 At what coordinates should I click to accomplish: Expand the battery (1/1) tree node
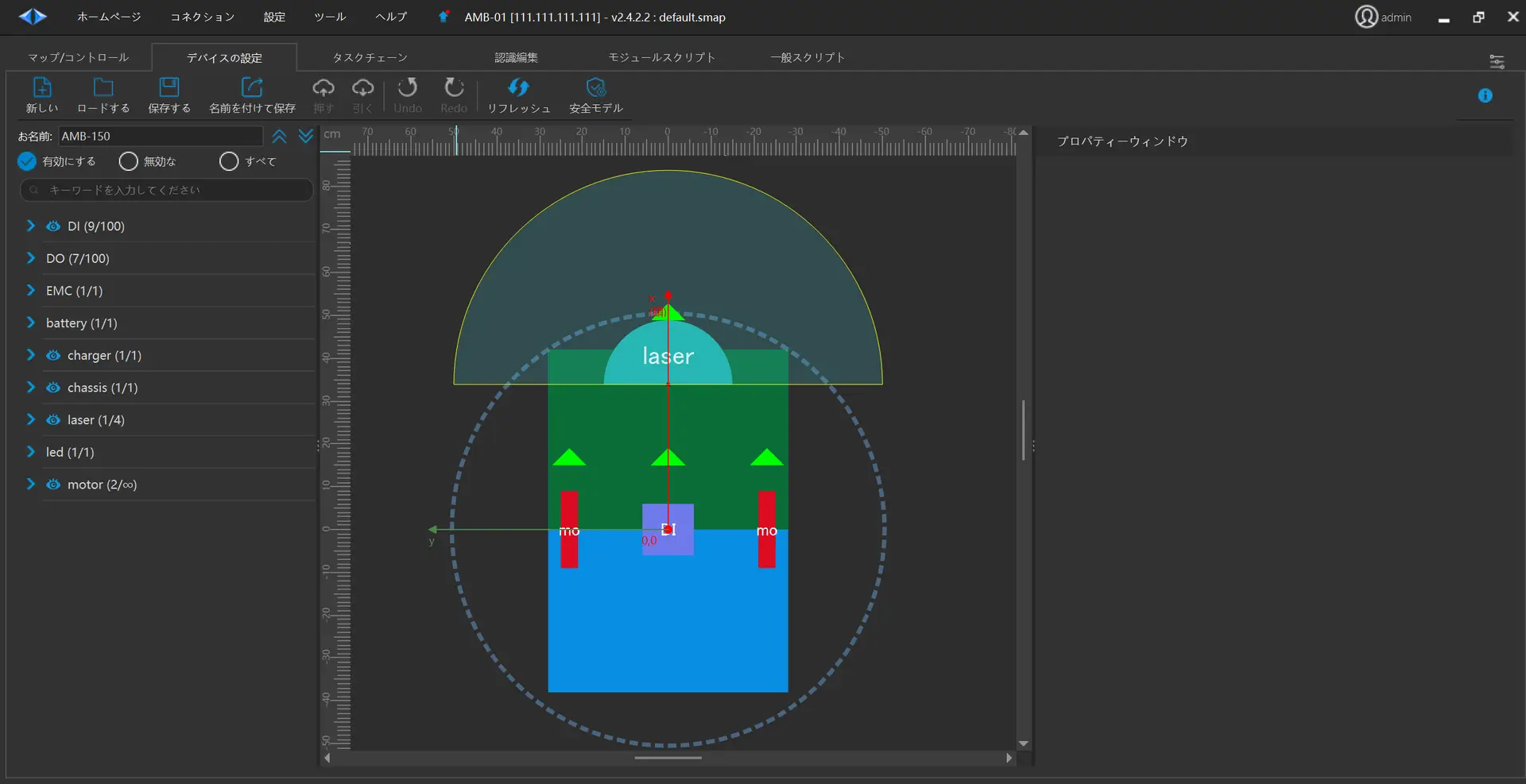[x=31, y=323]
